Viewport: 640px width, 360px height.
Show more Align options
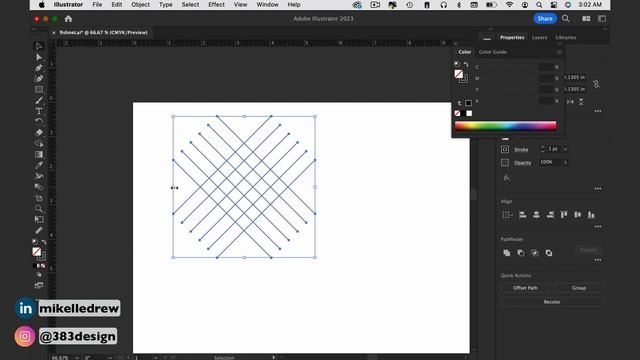[598, 227]
